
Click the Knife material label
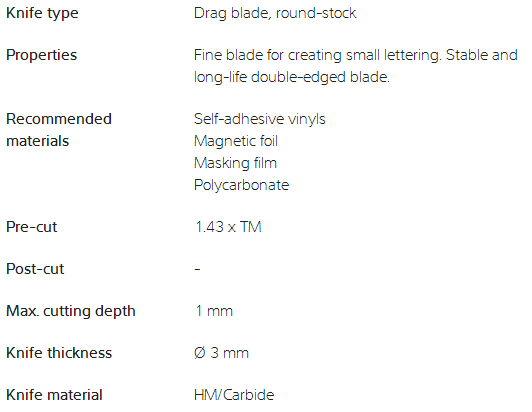pyautogui.click(x=54, y=395)
